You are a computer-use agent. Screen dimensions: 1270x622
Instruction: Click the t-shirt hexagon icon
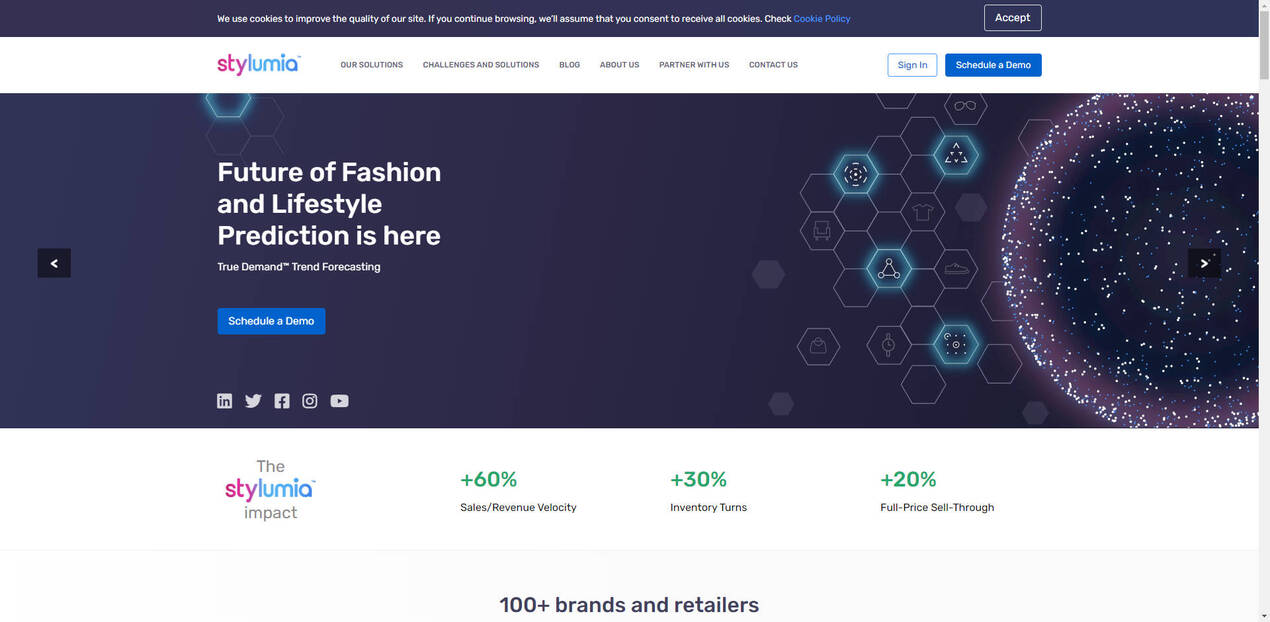click(x=922, y=212)
